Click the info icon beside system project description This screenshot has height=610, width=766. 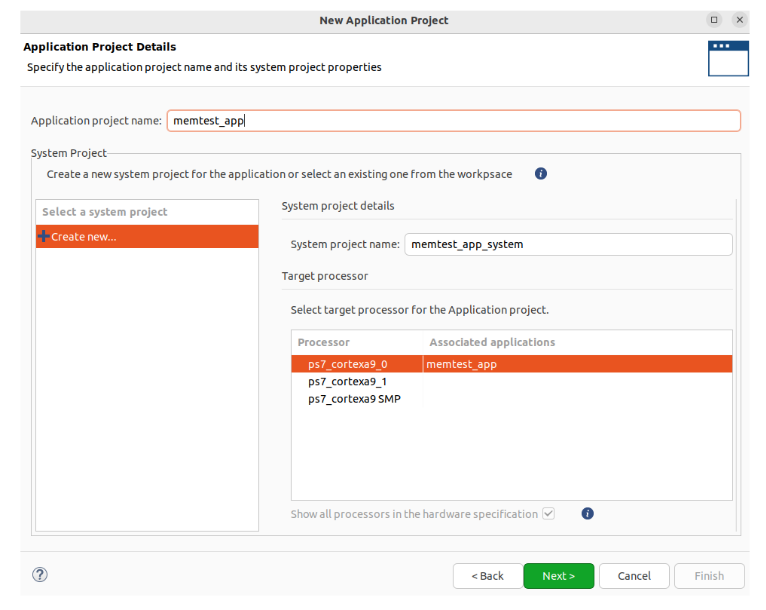pos(540,174)
